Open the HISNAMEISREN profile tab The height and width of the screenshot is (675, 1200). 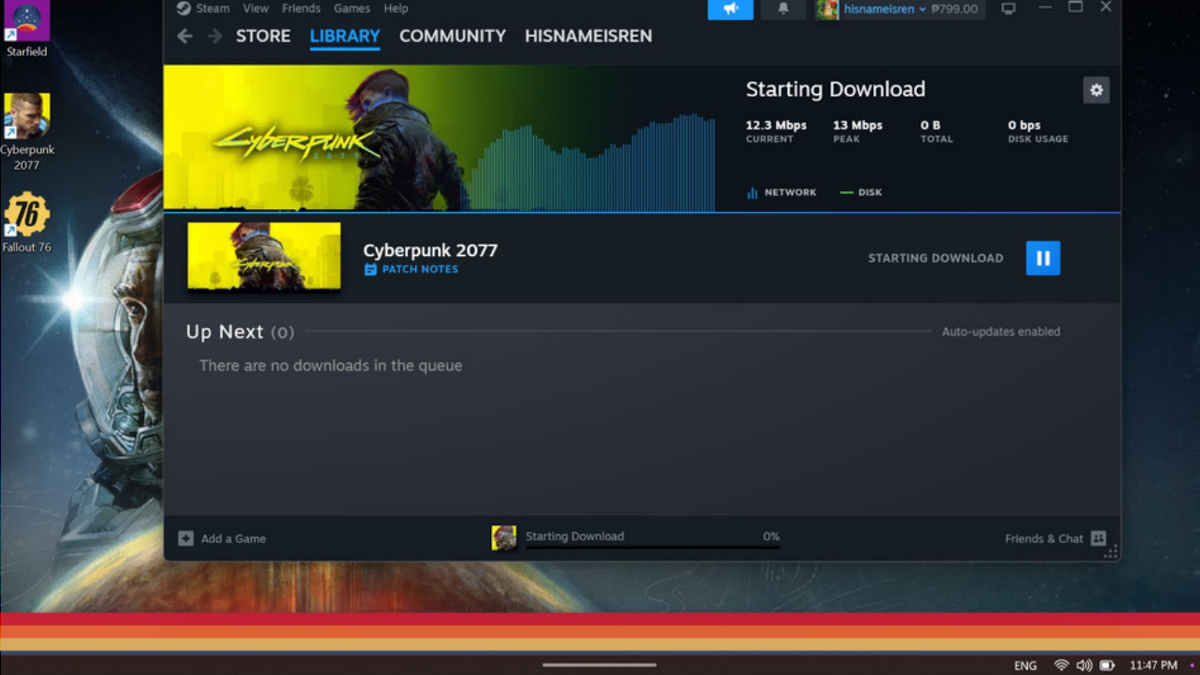[588, 36]
